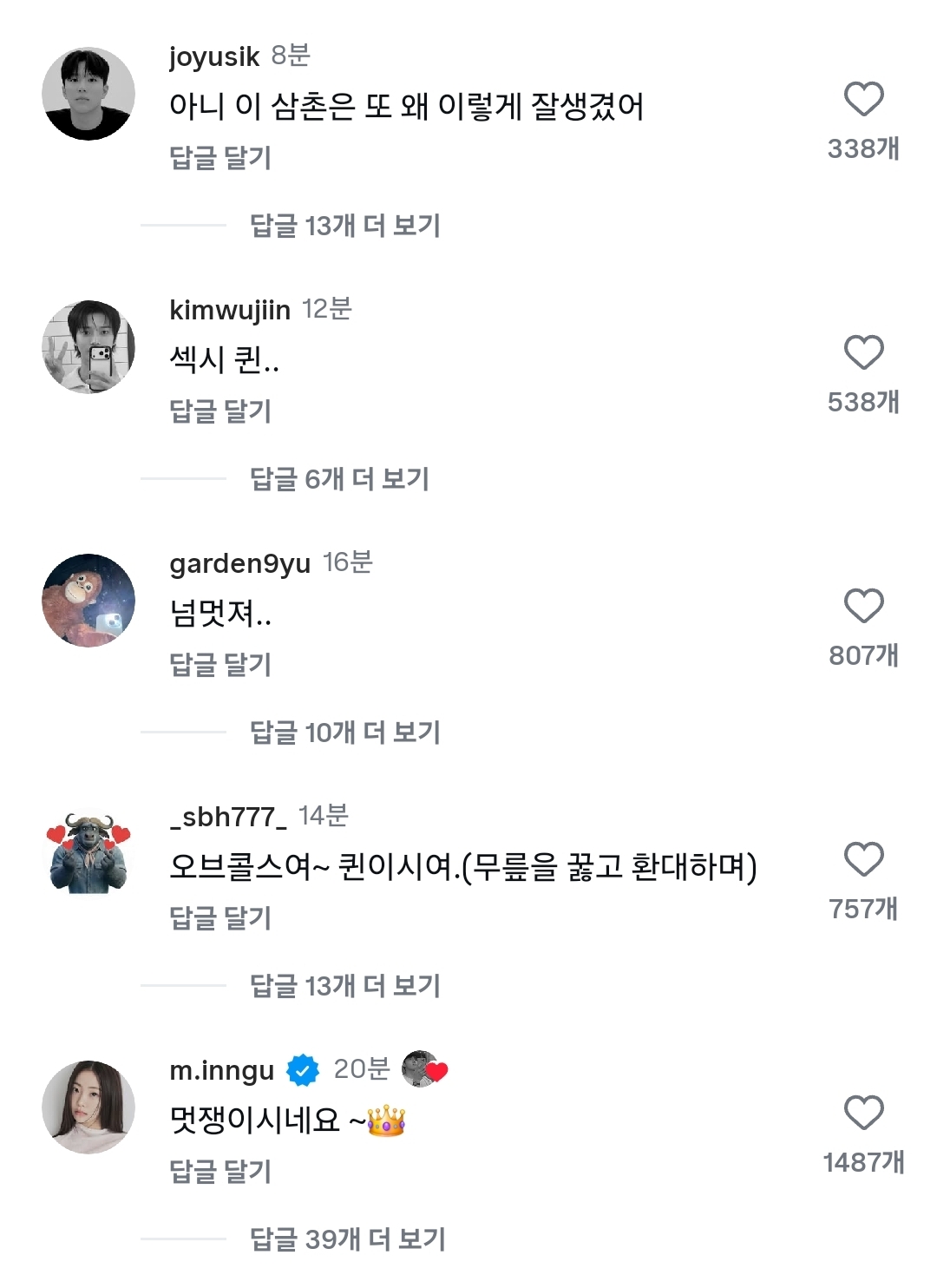Image resolution: width=937 pixels, height=1288 pixels.
Task: Like kimwujiin's comment with the heart
Action: tap(863, 352)
